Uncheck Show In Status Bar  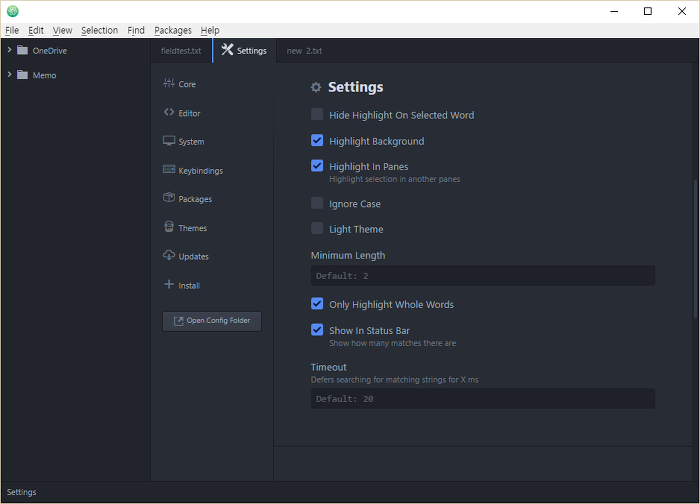pyautogui.click(x=317, y=329)
